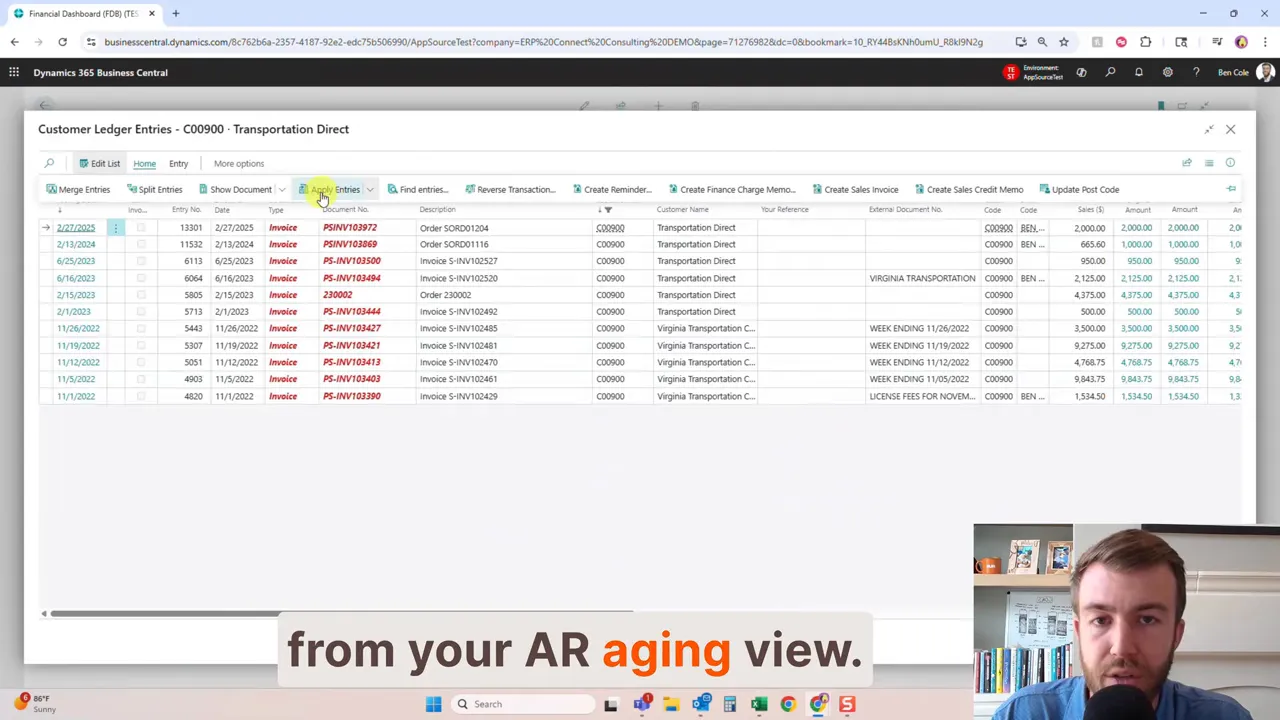Viewport: 1280px width, 720px height.
Task: Open the notifications bell icon
Action: pyautogui.click(x=1139, y=72)
